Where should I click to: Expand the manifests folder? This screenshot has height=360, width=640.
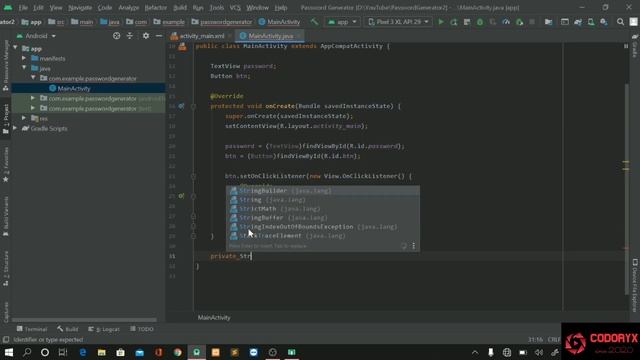click(24, 58)
